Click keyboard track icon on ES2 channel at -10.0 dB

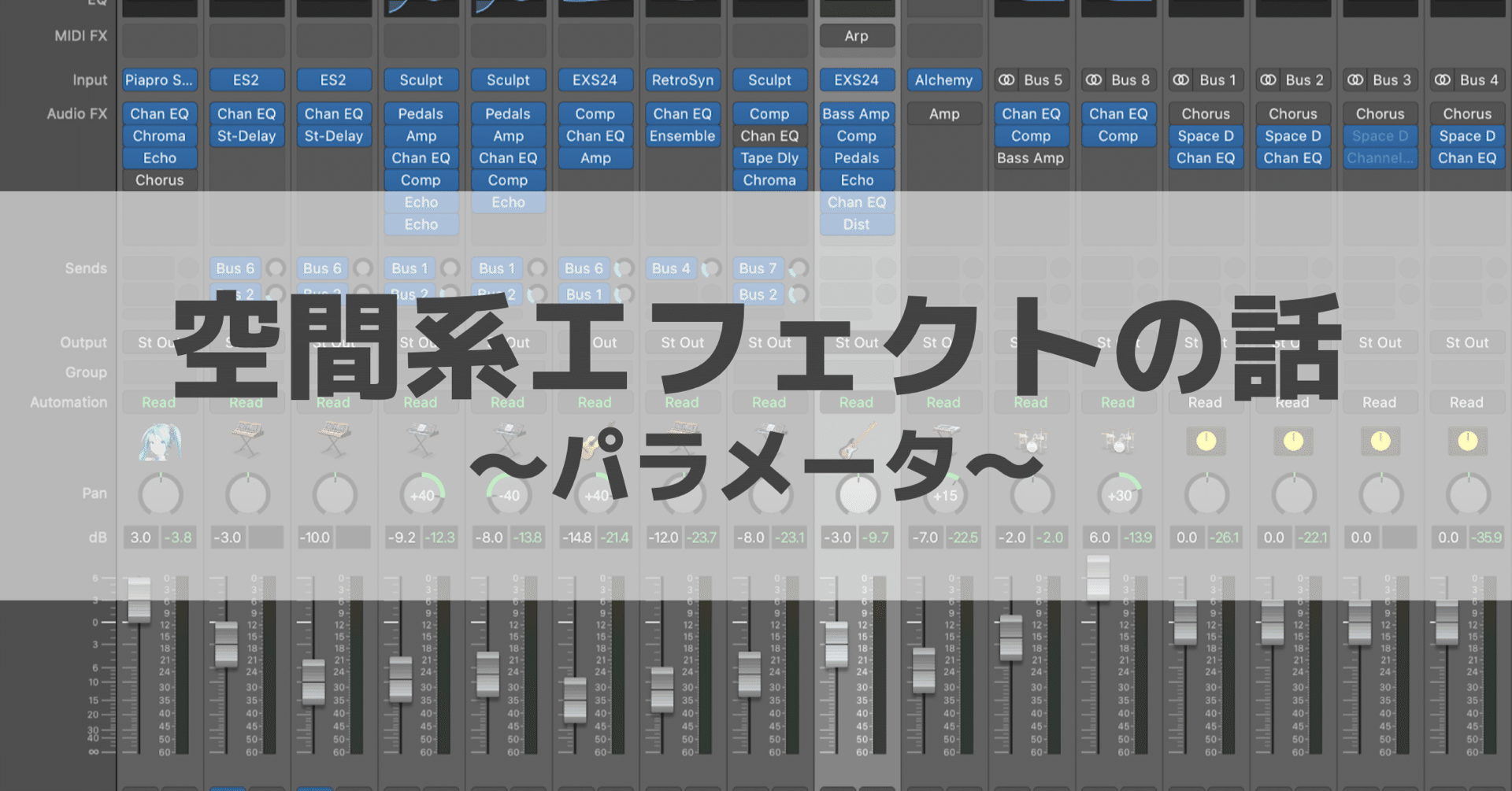[x=334, y=440]
